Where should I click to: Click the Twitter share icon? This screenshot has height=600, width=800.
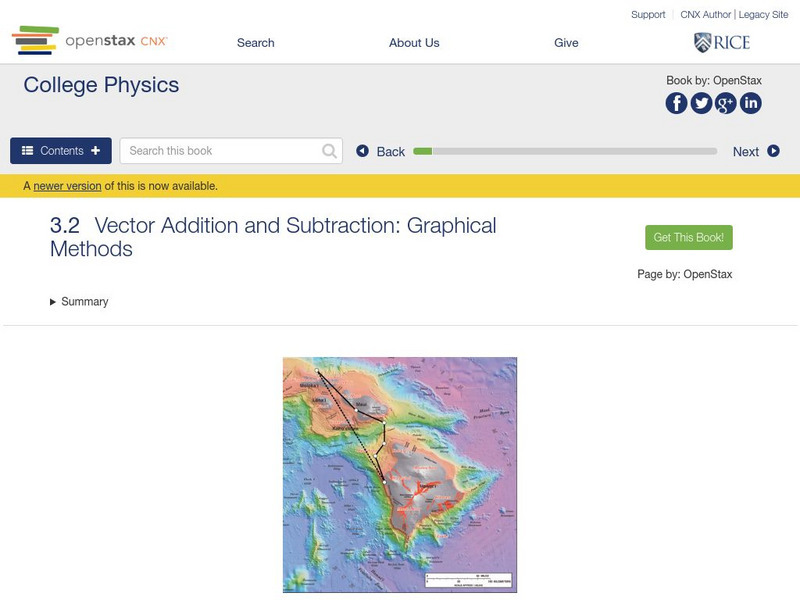(x=701, y=103)
